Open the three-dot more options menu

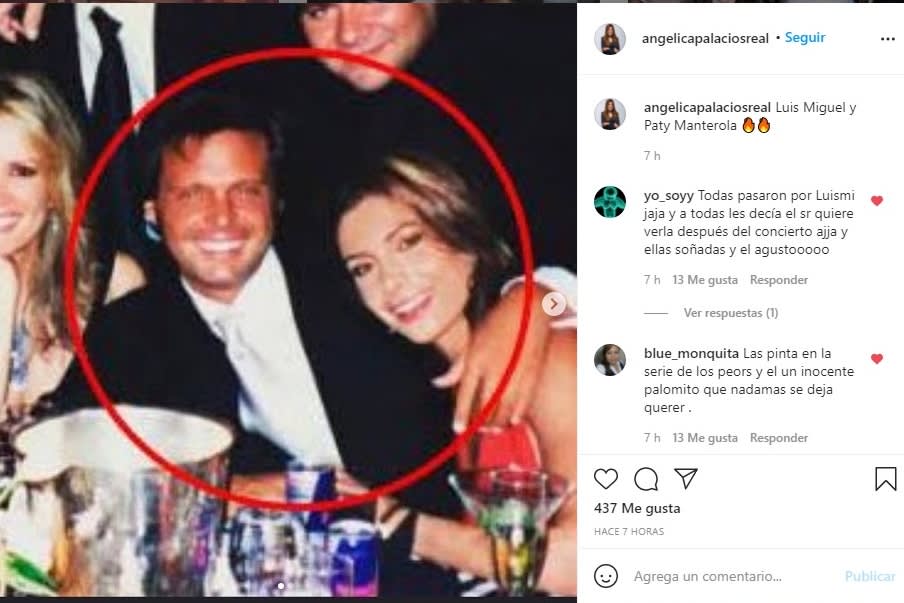(887, 39)
